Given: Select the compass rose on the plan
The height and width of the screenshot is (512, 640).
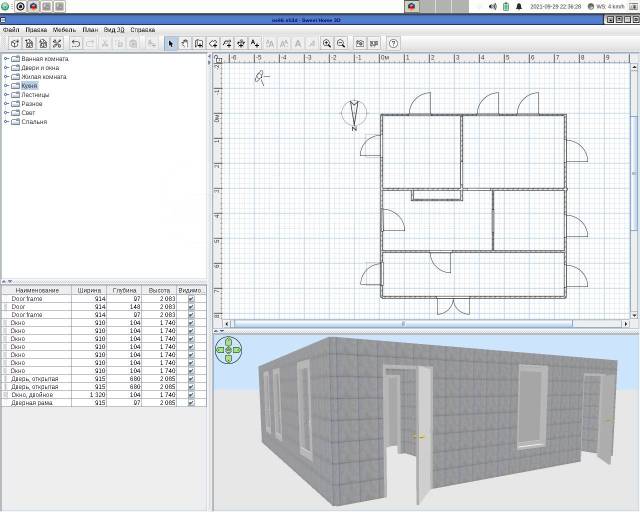Looking at the screenshot, I should pyautogui.click(x=354, y=114).
